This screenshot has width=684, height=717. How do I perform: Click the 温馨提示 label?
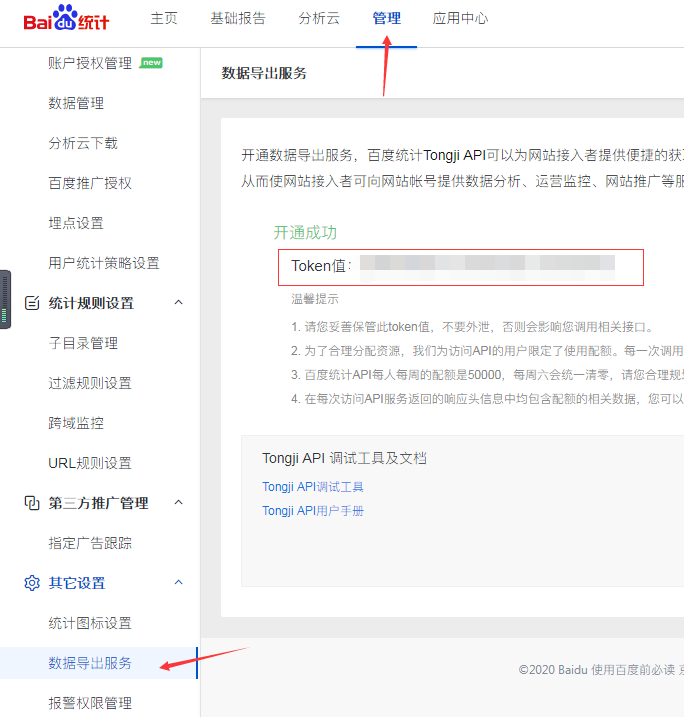pos(315,299)
